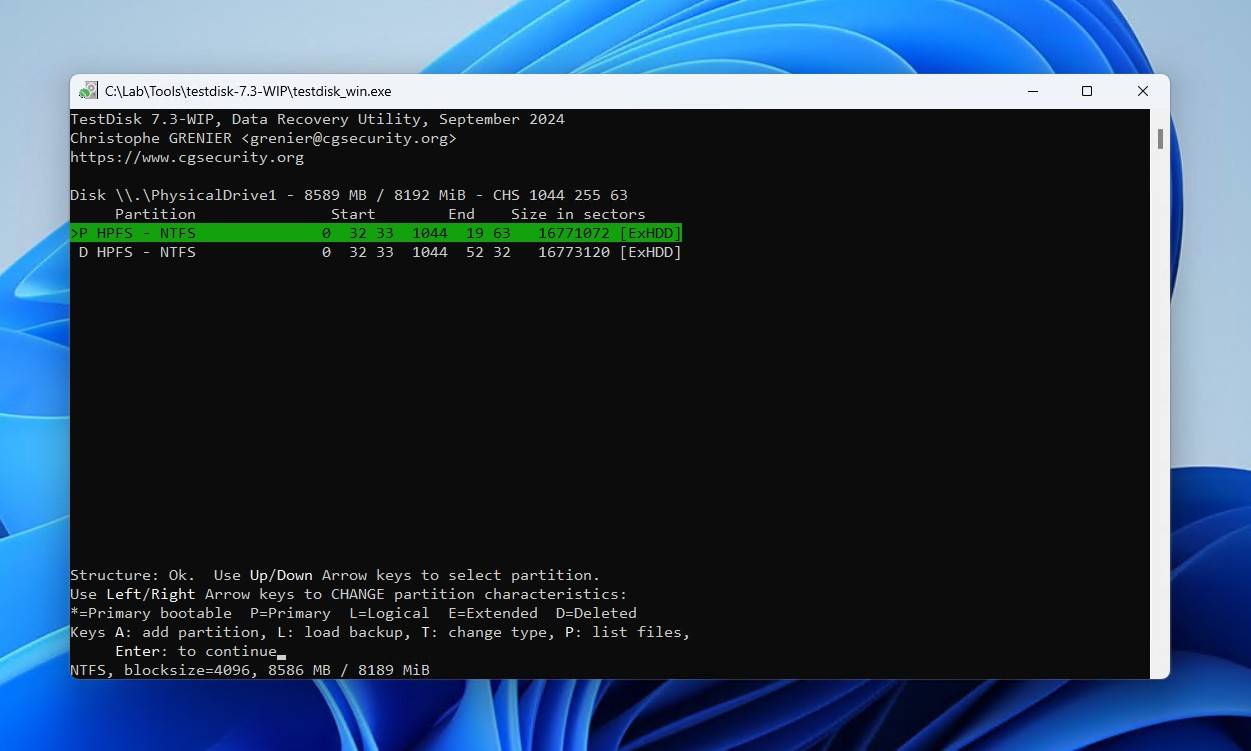Click the https://www.cgsecurity.org URL text
The height and width of the screenshot is (751, 1251).
[187, 157]
